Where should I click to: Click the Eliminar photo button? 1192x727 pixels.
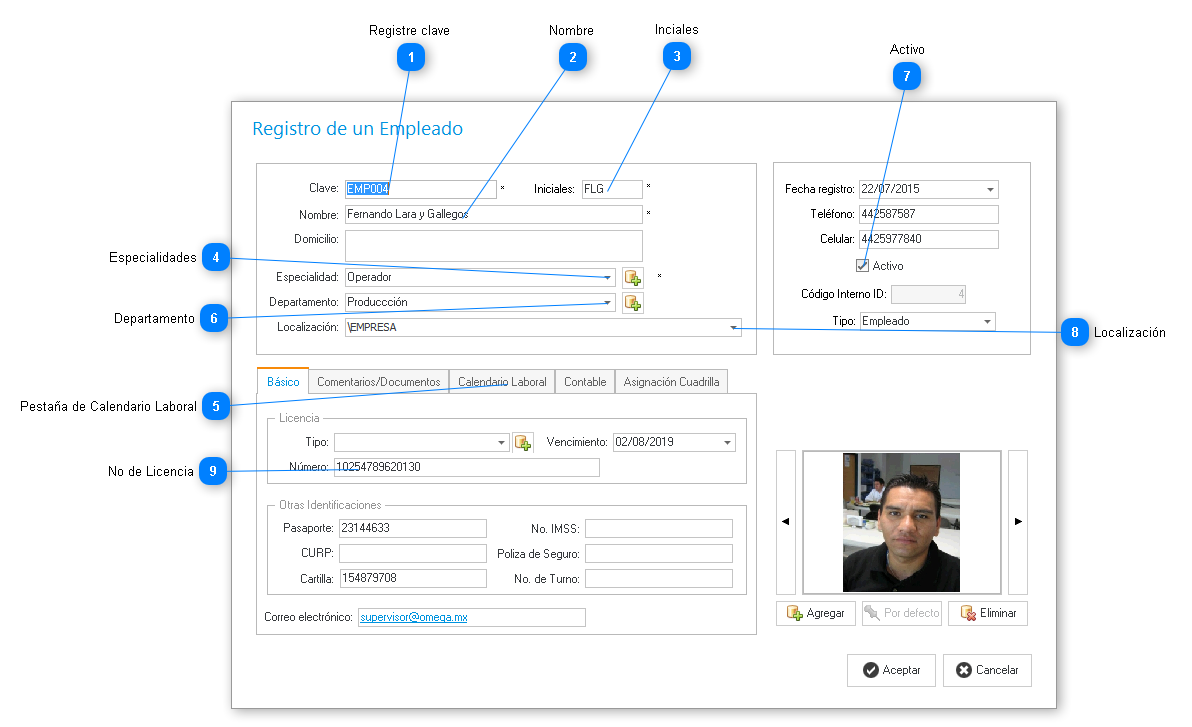click(988, 613)
